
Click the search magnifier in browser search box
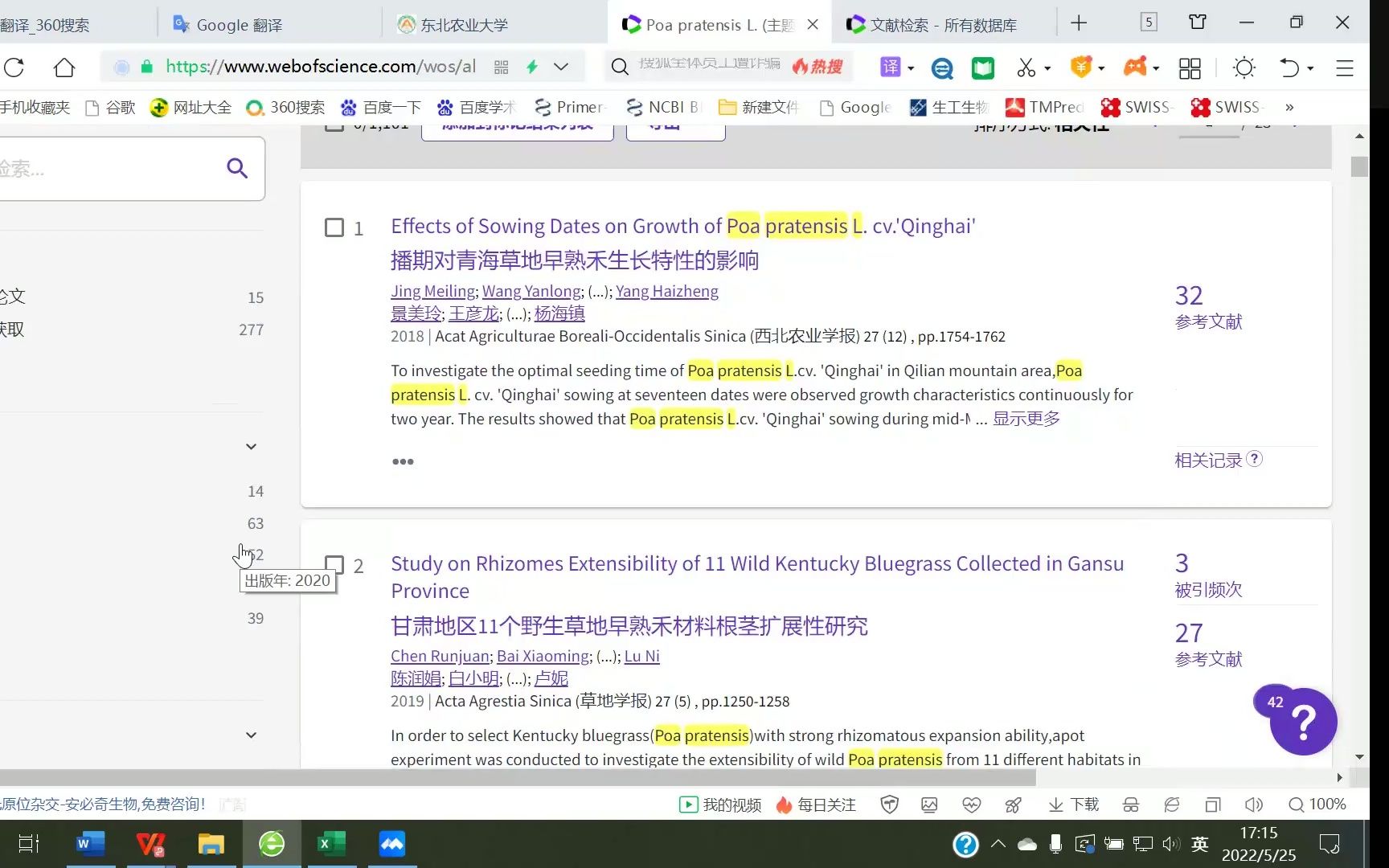point(620,68)
